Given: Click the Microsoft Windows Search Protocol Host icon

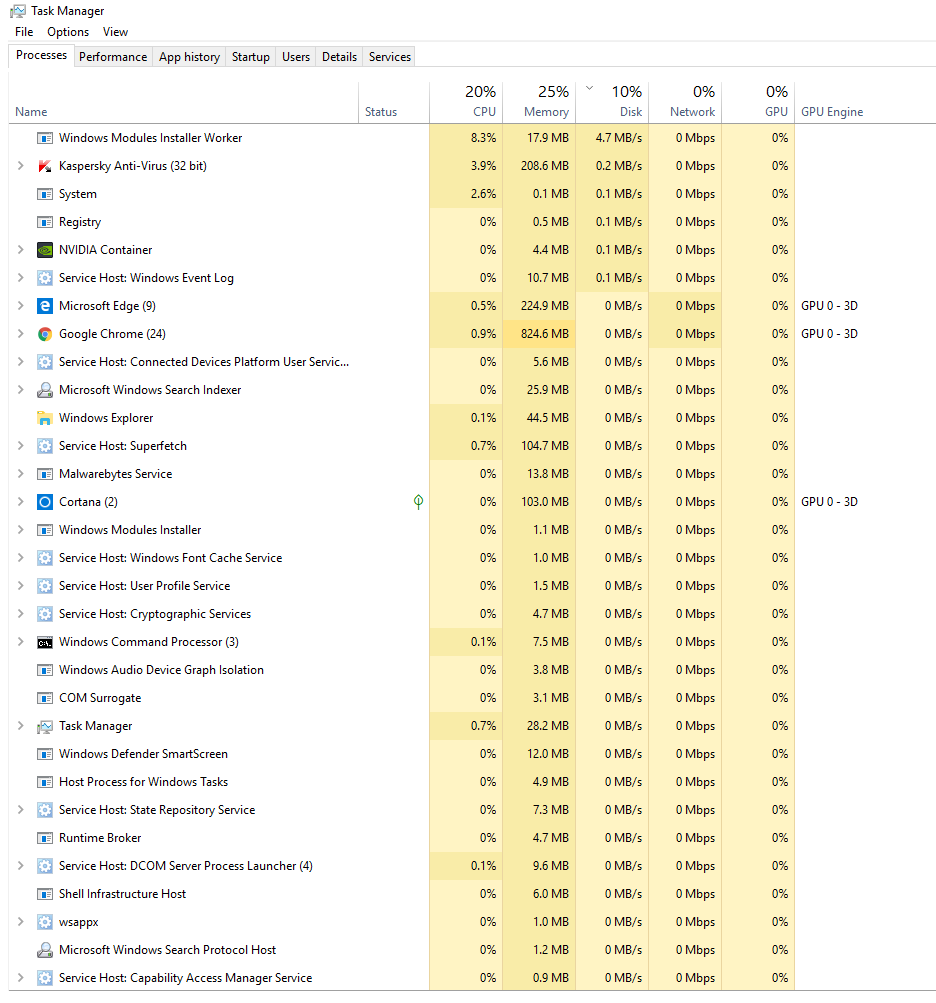Looking at the screenshot, I should (45, 950).
